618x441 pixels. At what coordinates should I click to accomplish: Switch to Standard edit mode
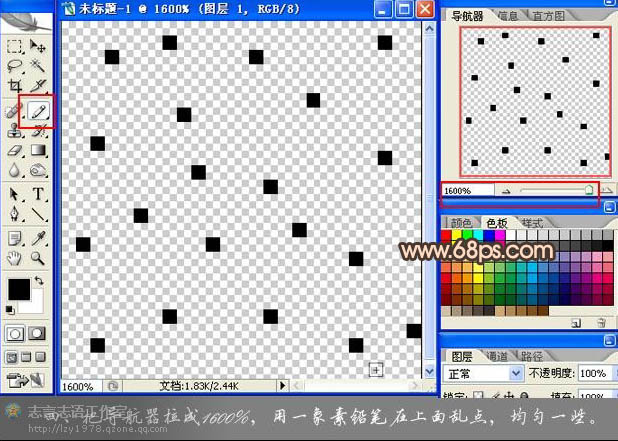tap(15, 334)
